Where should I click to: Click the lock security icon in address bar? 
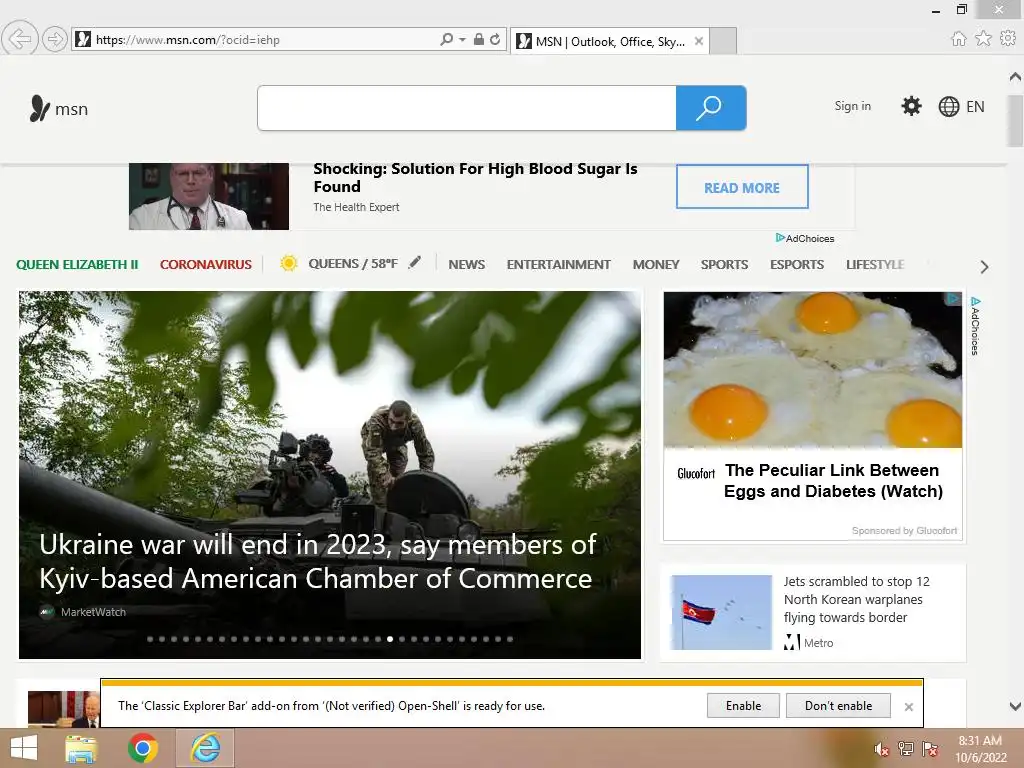click(479, 39)
